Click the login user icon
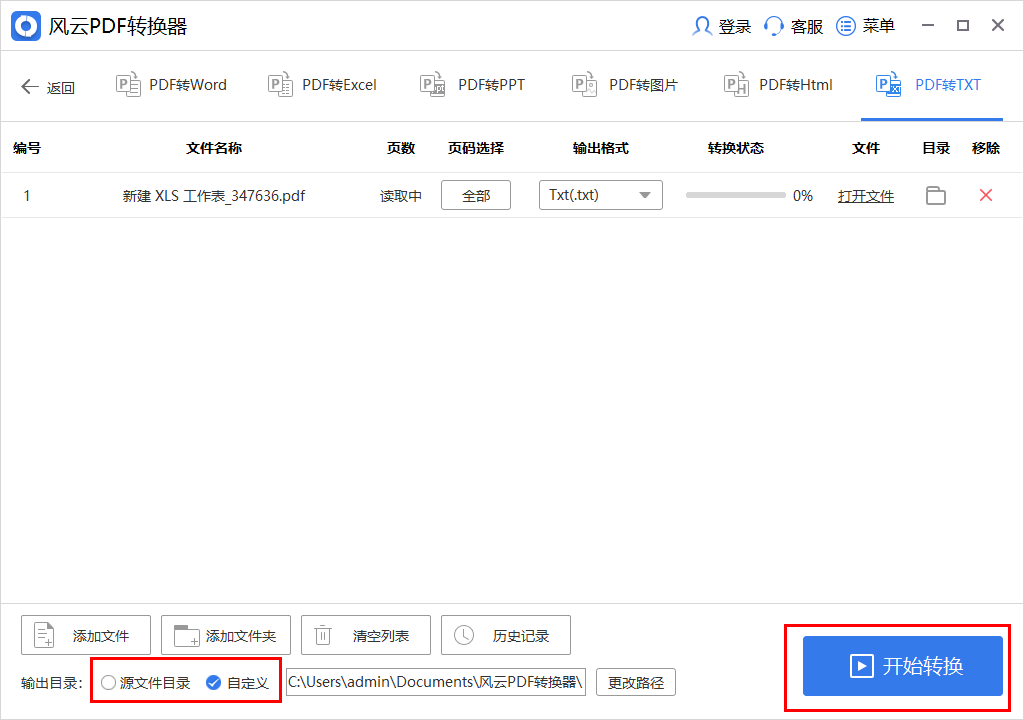Screen dimensions: 1024x720 pos(702,26)
